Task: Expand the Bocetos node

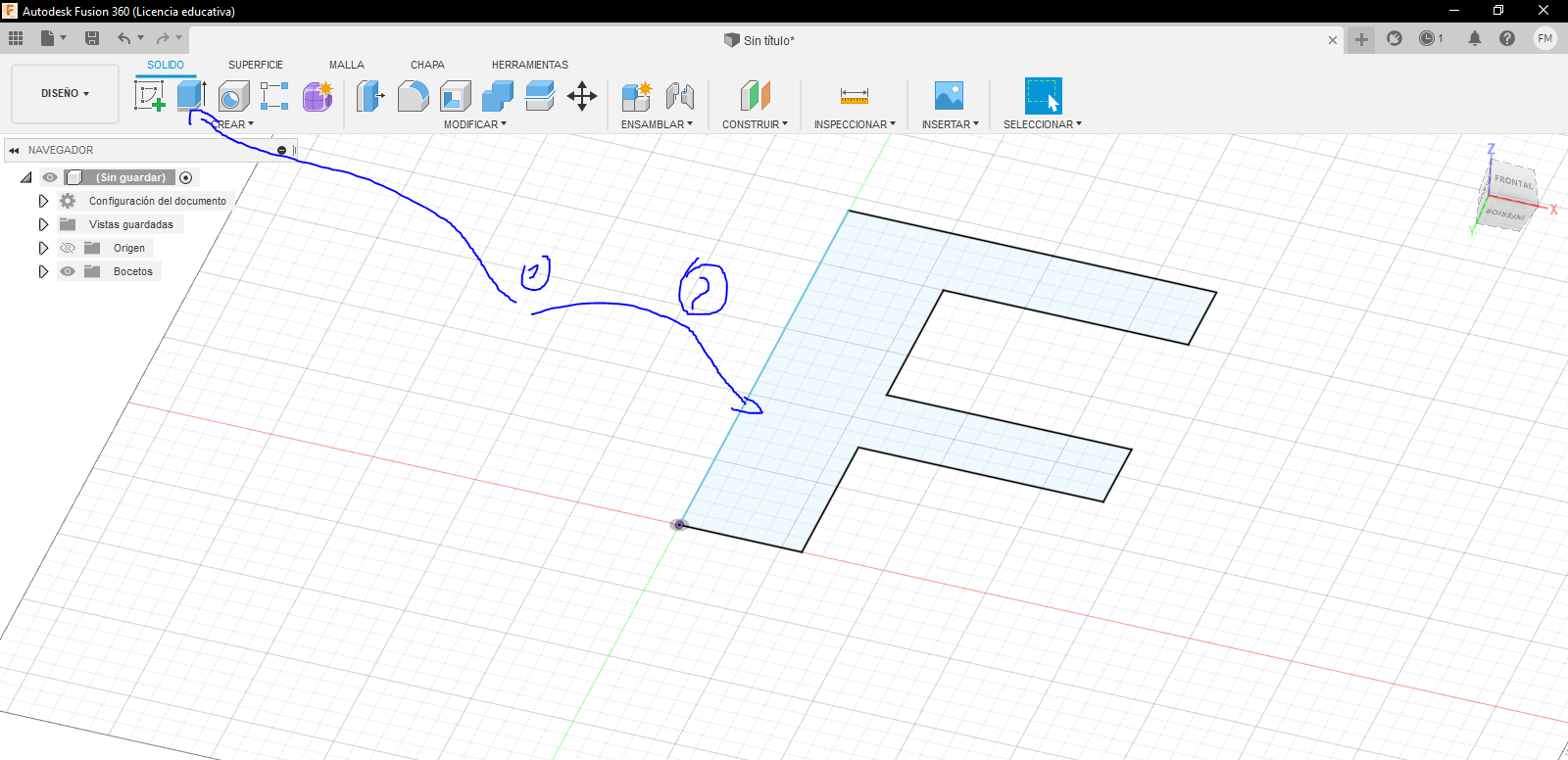Action: pos(43,271)
